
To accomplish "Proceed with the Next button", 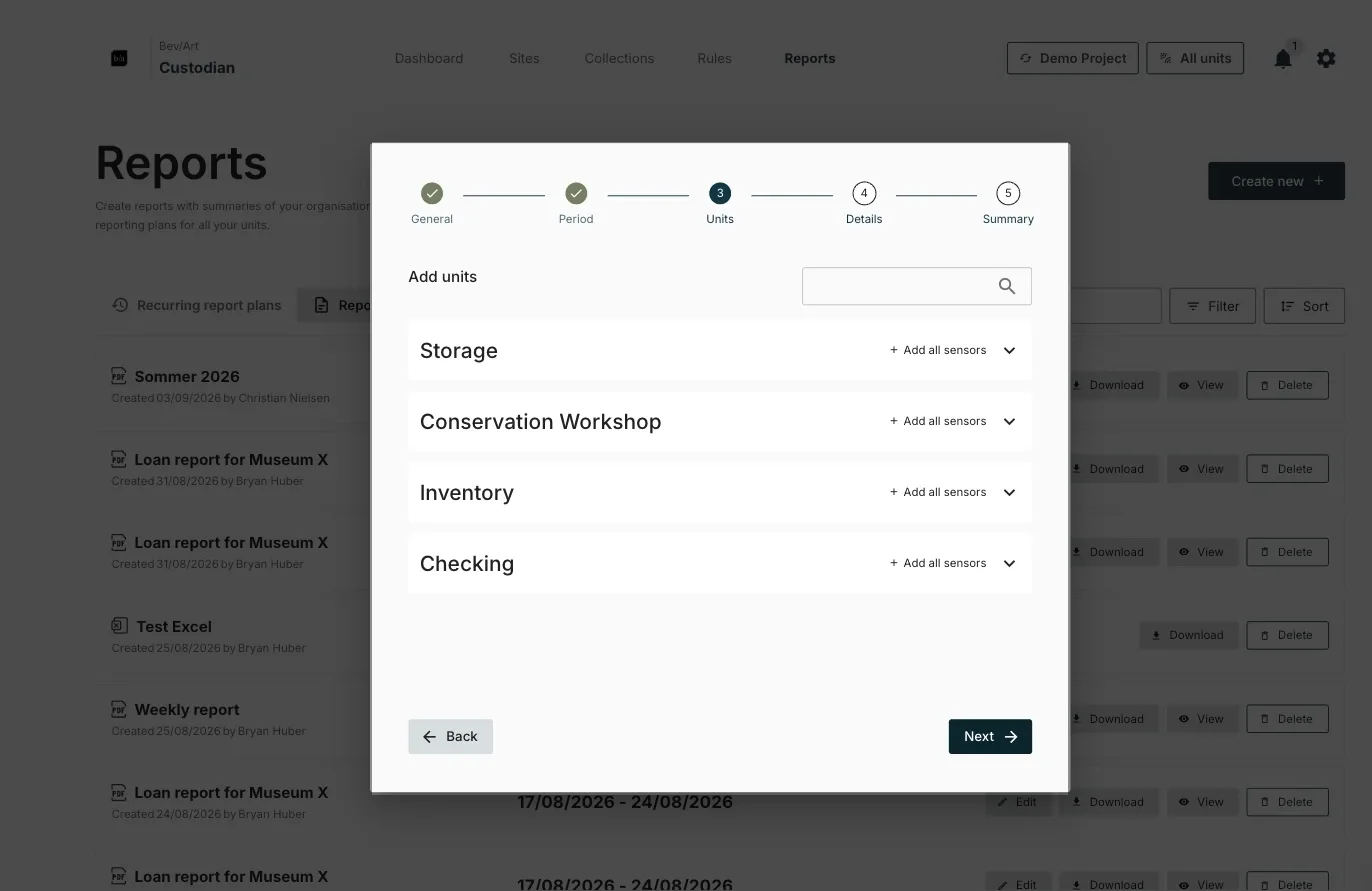I will pyautogui.click(x=990, y=737).
